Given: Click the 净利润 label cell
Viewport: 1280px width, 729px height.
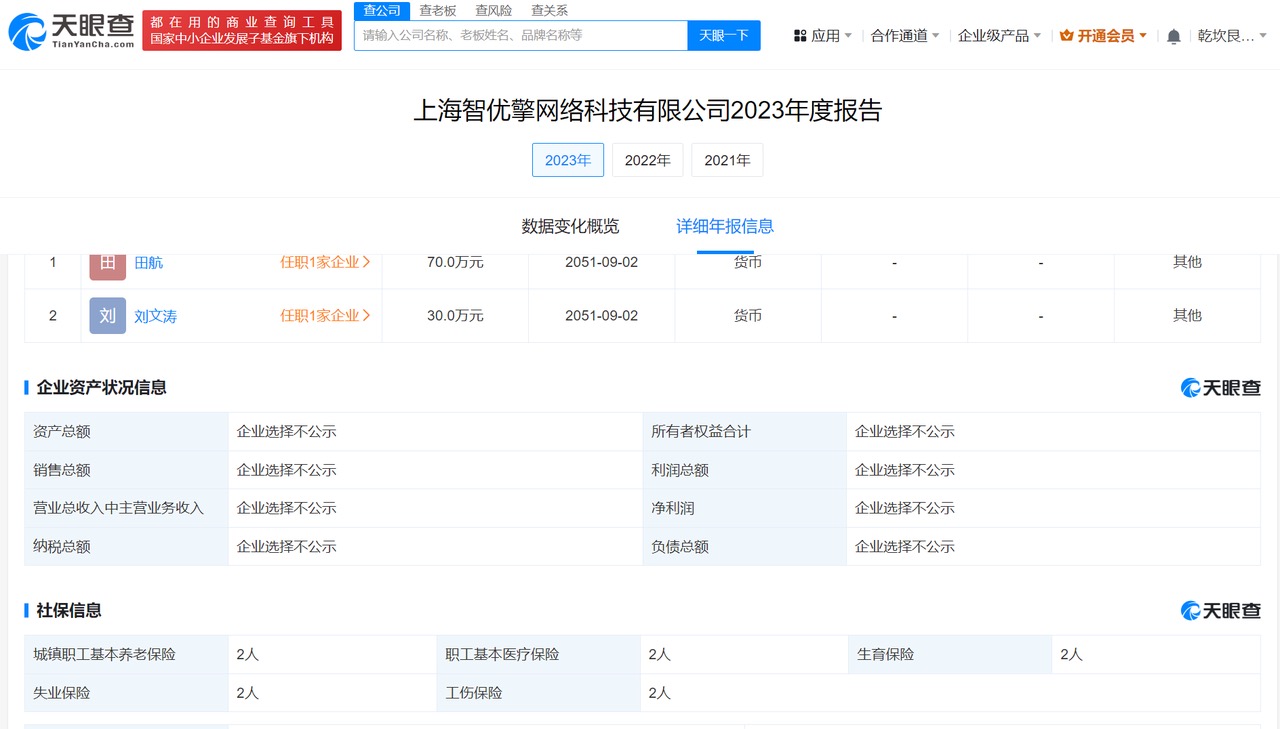Looking at the screenshot, I should tap(745, 508).
